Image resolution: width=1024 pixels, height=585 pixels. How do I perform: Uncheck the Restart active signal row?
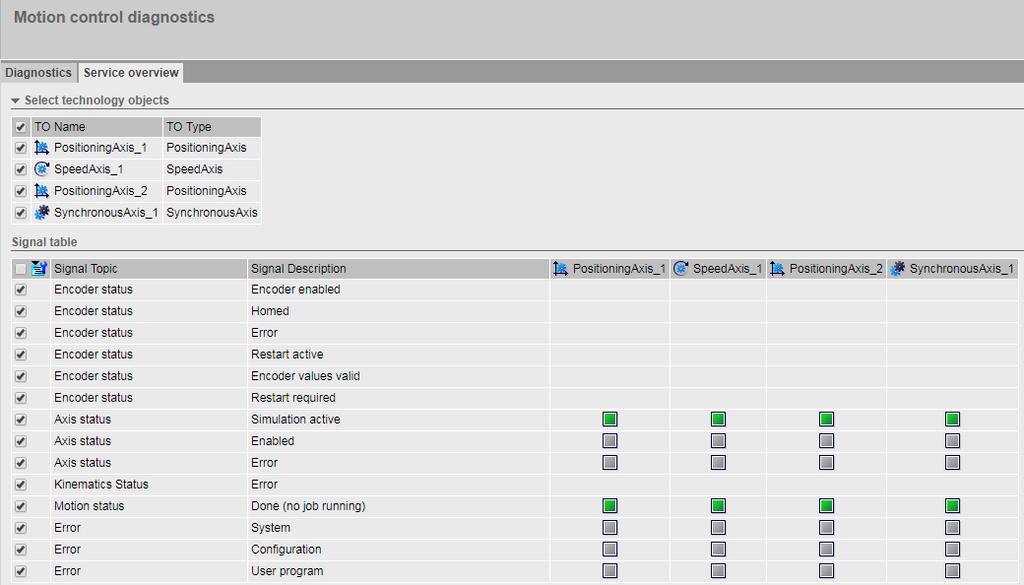click(20, 355)
